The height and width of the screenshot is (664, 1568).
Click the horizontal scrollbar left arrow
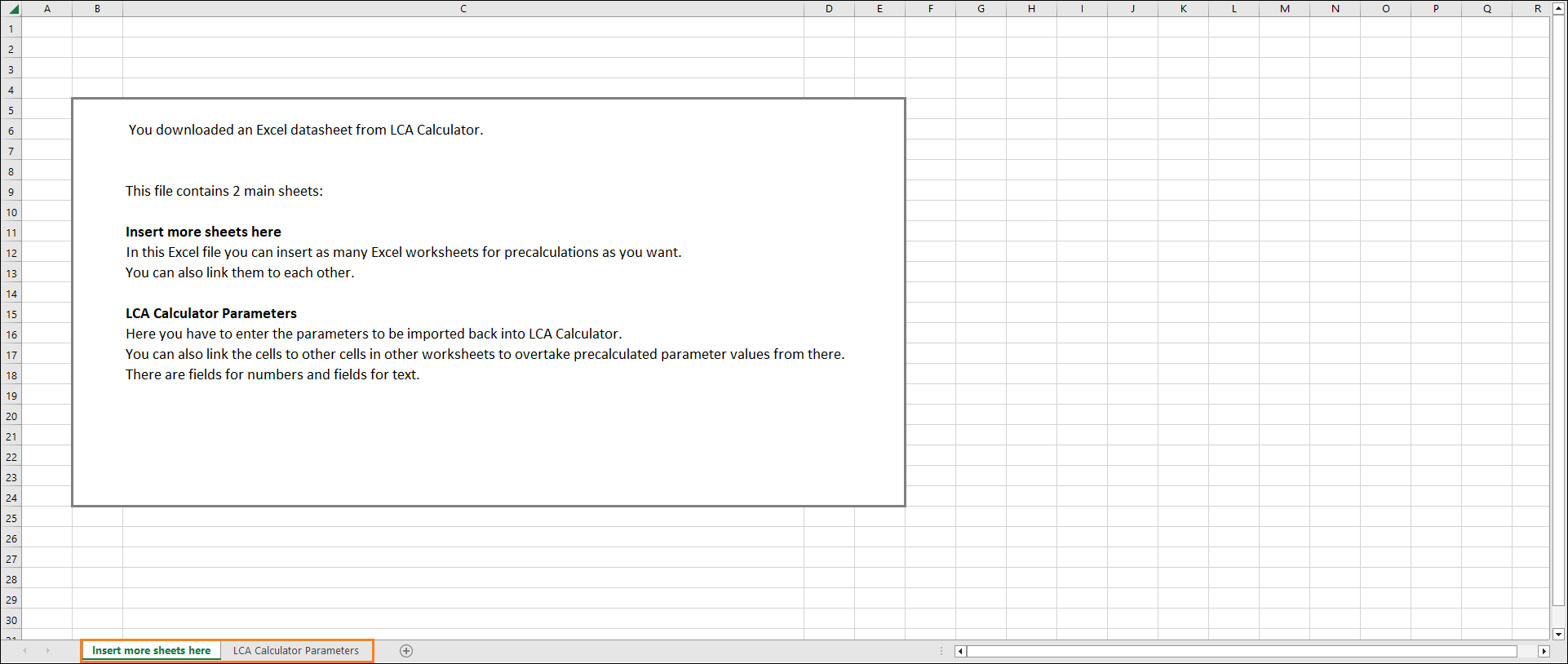coord(960,651)
